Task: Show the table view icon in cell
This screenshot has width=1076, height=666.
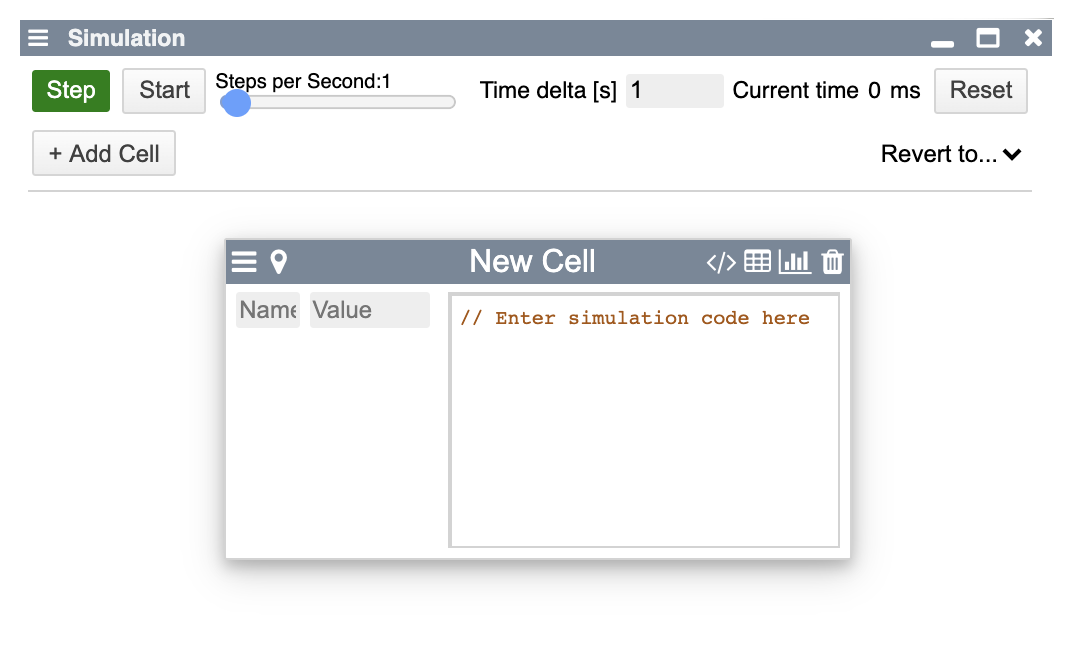Action: click(x=758, y=262)
